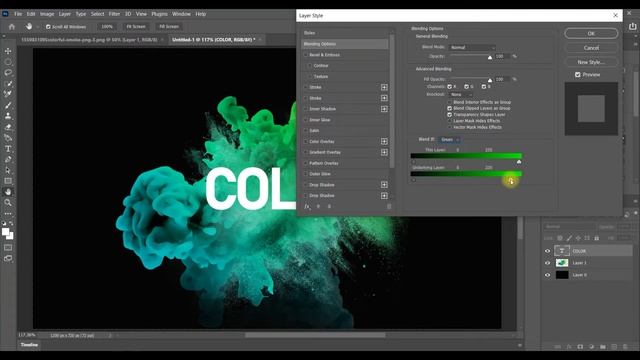Enable Layer Mask Hides Effects

click(449, 121)
